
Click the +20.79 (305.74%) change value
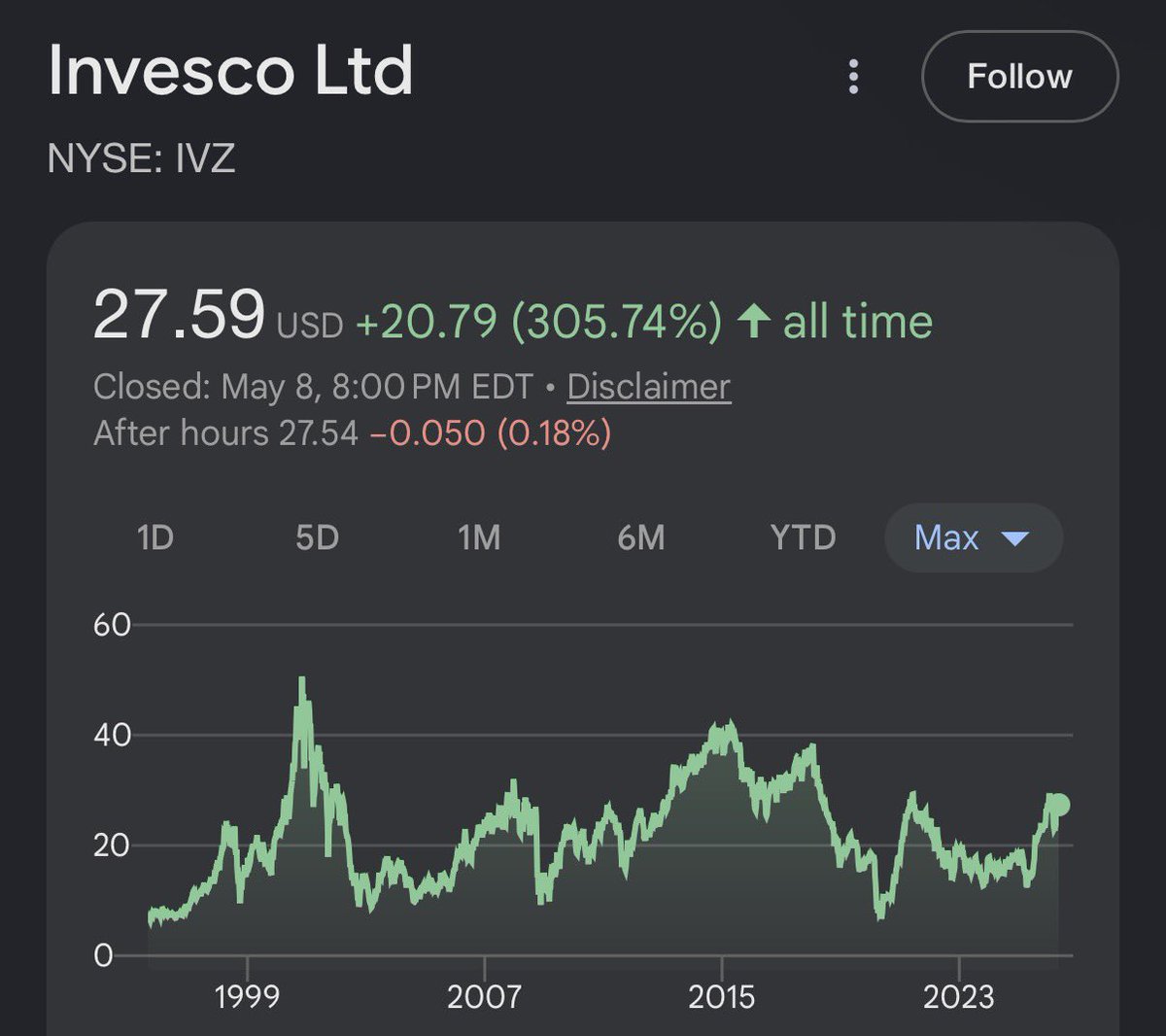[x=539, y=322]
